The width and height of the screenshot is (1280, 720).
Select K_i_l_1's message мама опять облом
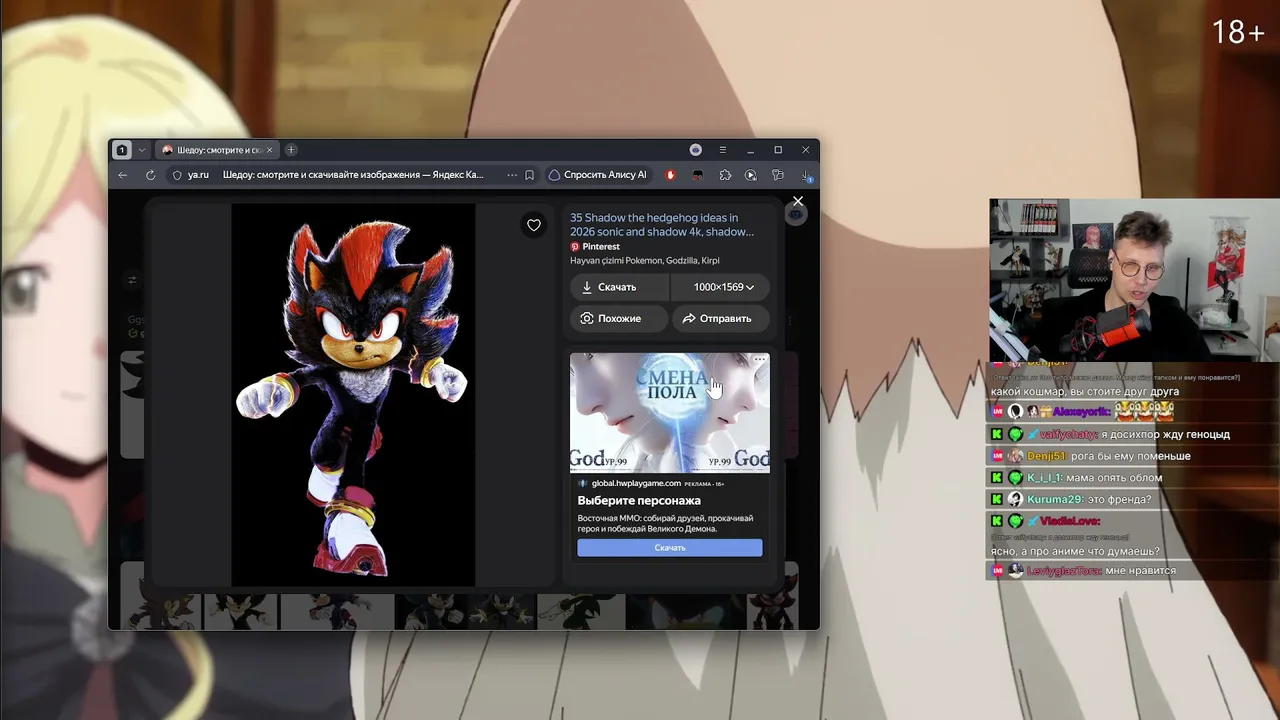[x=1116, y=477]
